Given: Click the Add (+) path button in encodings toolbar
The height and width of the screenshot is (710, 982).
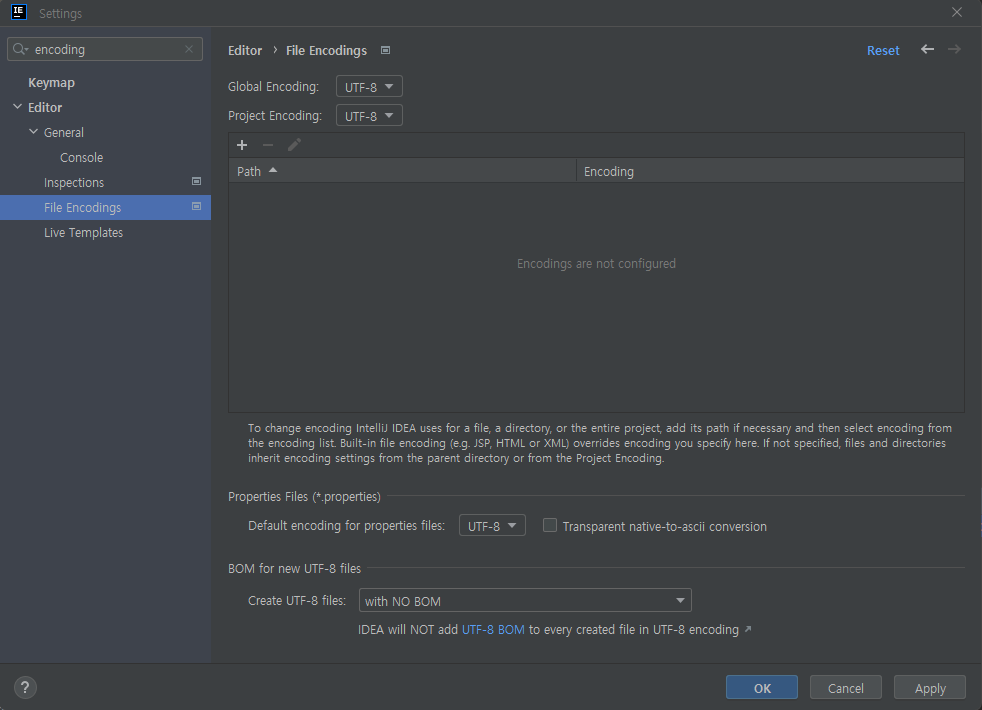Looking at the screenshot, I should [x=242, y=145].
